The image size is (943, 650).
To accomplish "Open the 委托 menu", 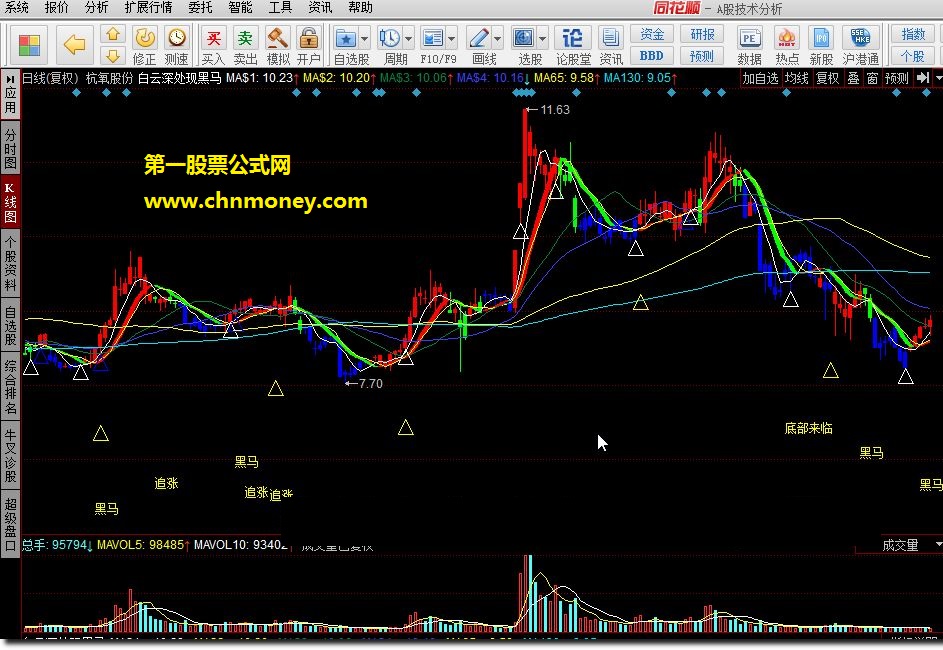I will pos(200,7).
